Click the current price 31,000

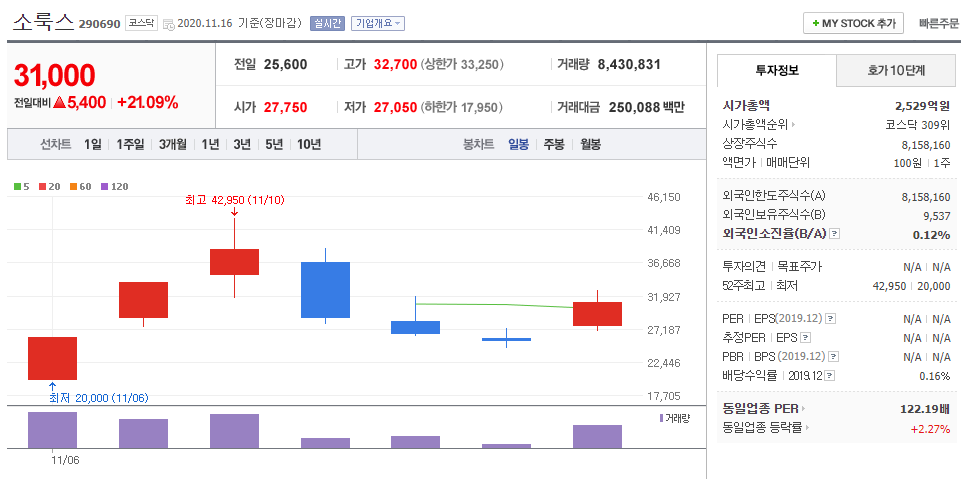pyautogui.click(x=55, y=75)
